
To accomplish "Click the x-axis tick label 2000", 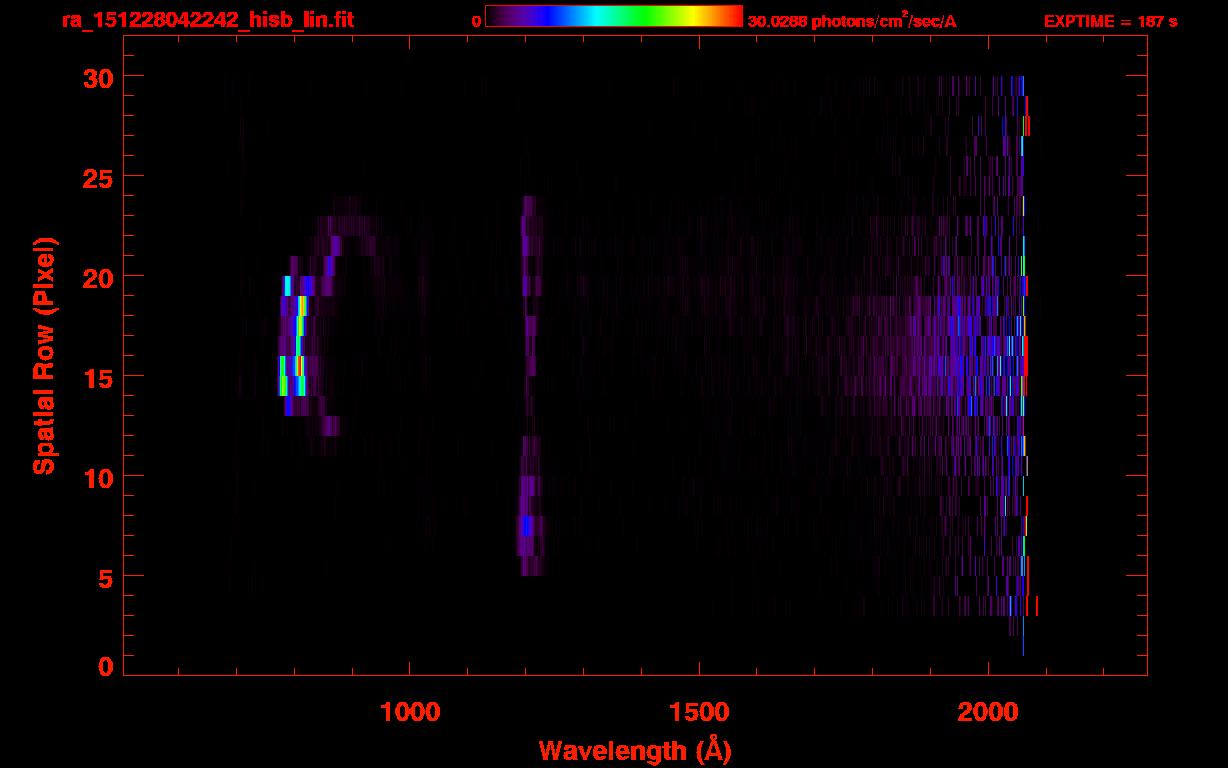I will [988, 711].
